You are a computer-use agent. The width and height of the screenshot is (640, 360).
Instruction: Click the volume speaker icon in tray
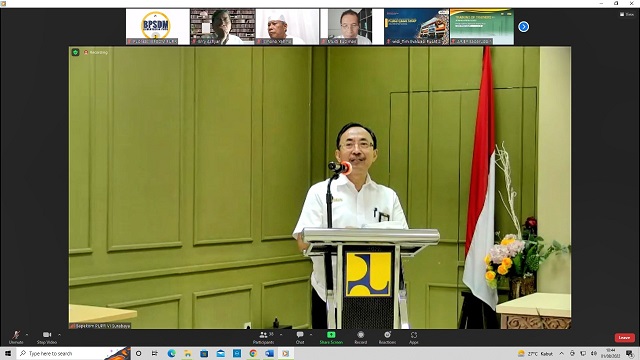point(593,353)
